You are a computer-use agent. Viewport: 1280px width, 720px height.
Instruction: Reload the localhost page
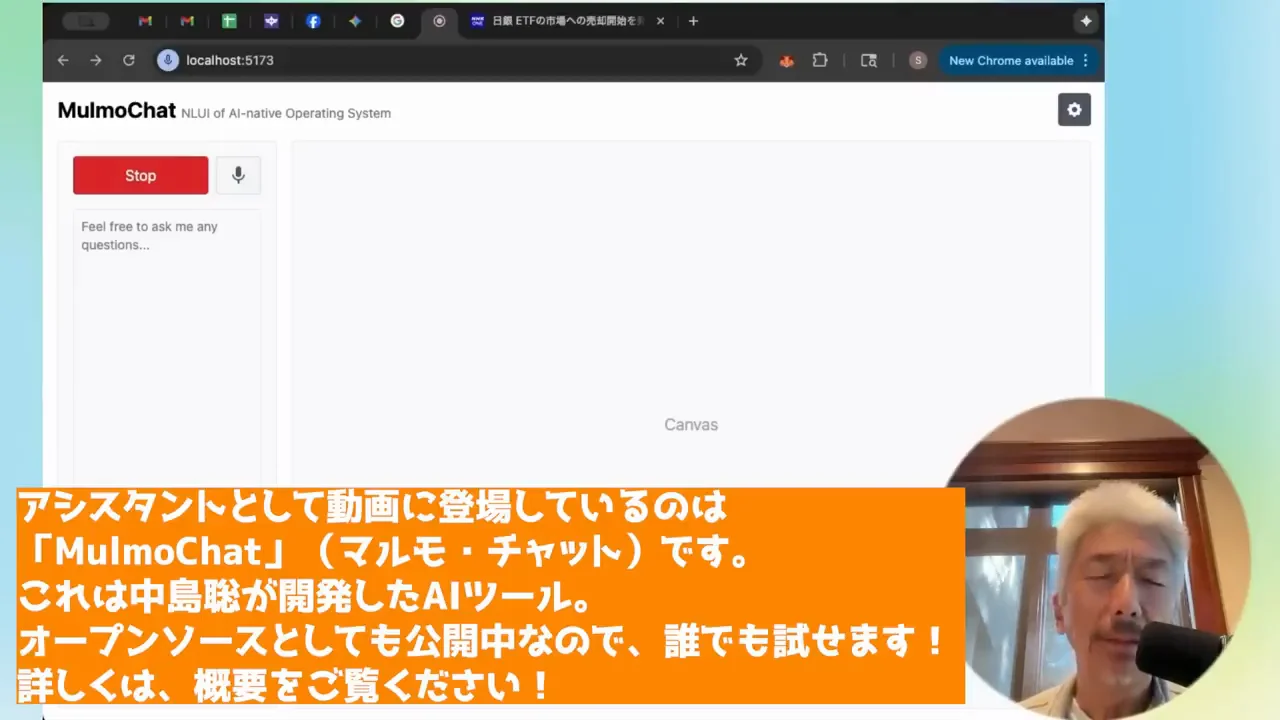[129, 60]
